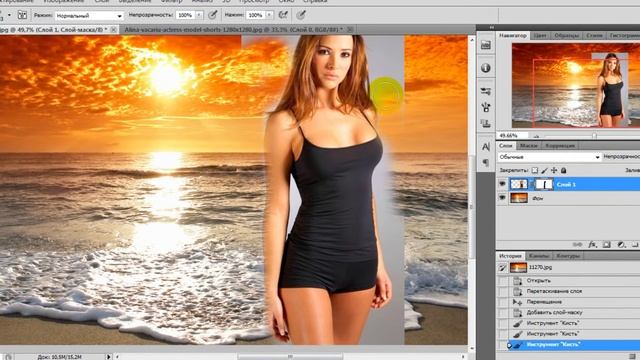This screenshot has width=640, height=360.
Task: Click the Фон layer name
Action: [538, 198]
